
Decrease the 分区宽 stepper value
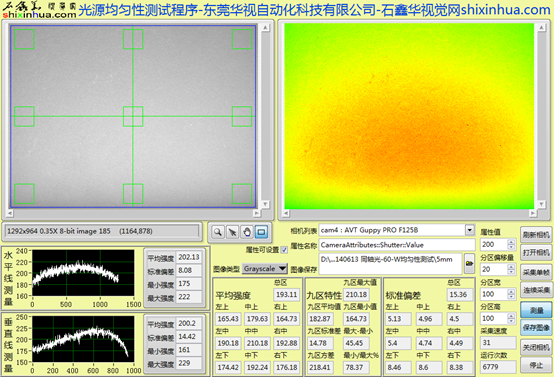coord(511,297)
